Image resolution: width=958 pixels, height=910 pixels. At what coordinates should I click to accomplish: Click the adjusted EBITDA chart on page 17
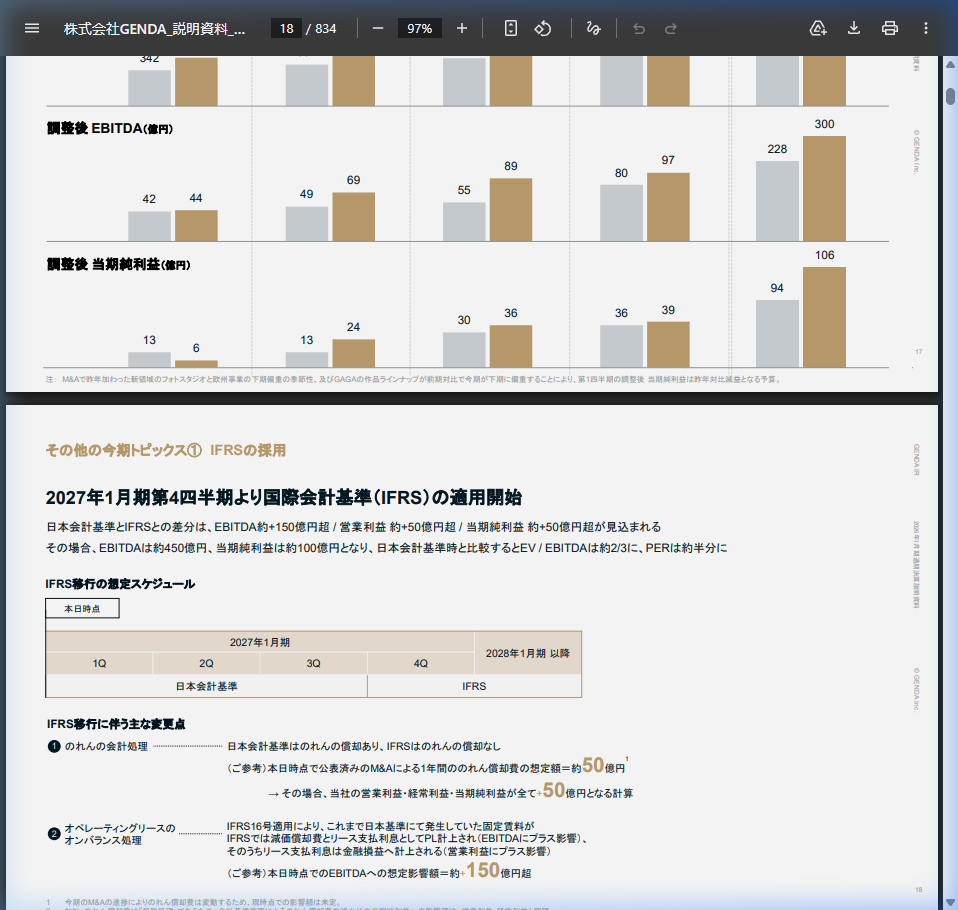[x=460, y=180]
